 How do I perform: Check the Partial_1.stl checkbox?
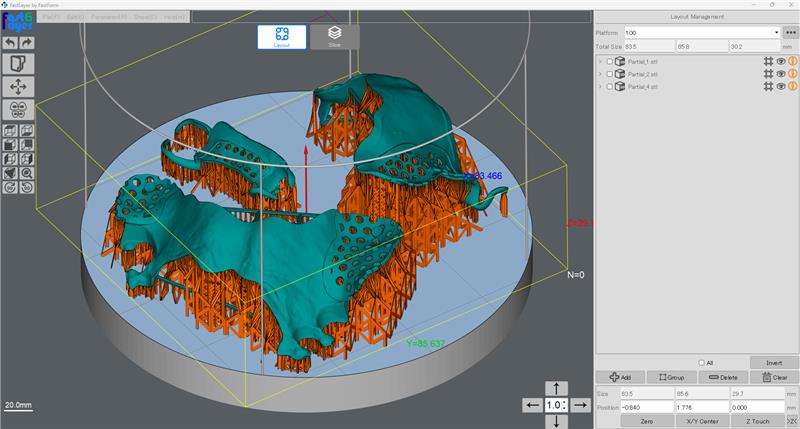(x=610, y=61)
